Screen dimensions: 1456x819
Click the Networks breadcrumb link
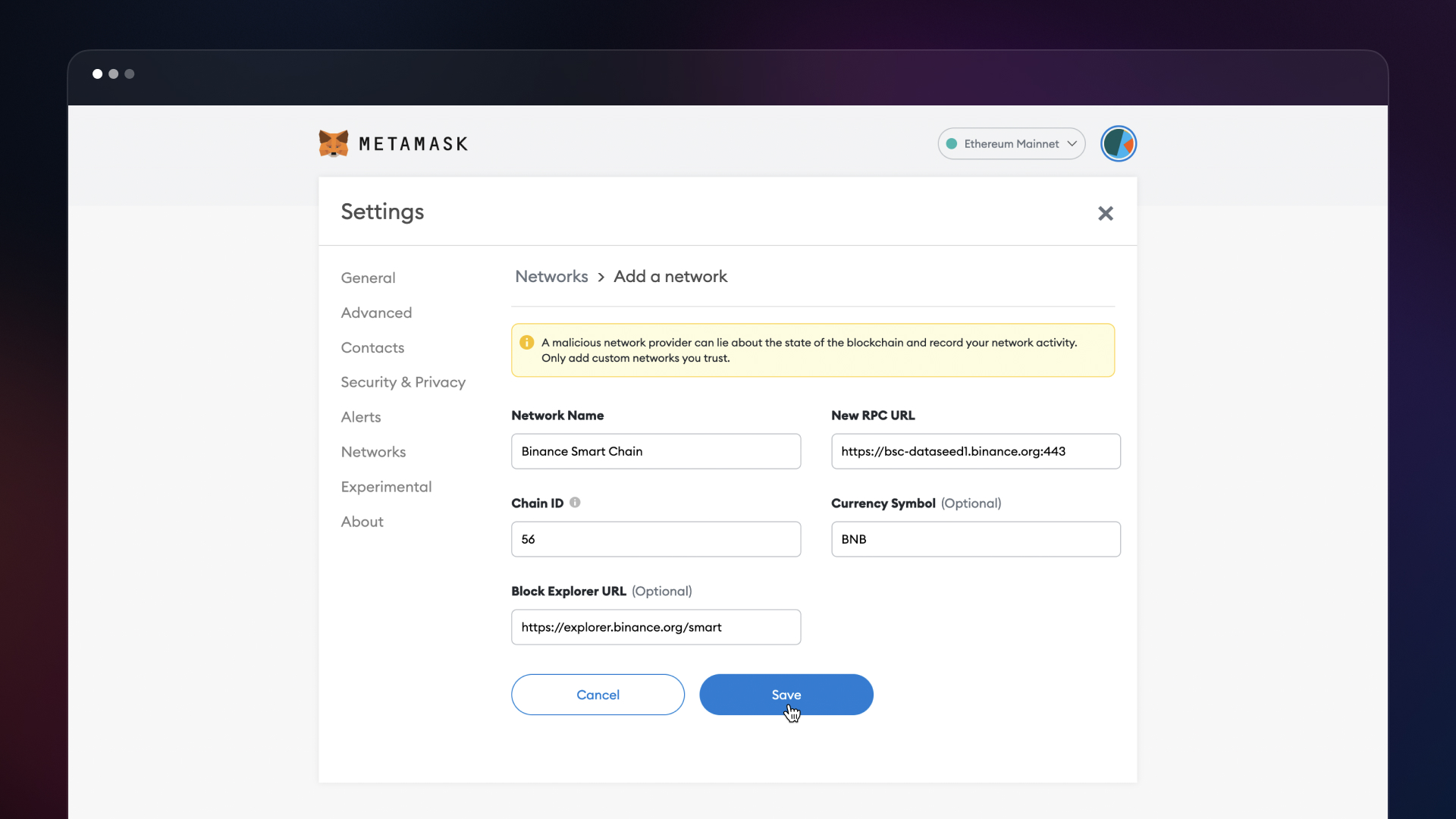click(551, 277)
